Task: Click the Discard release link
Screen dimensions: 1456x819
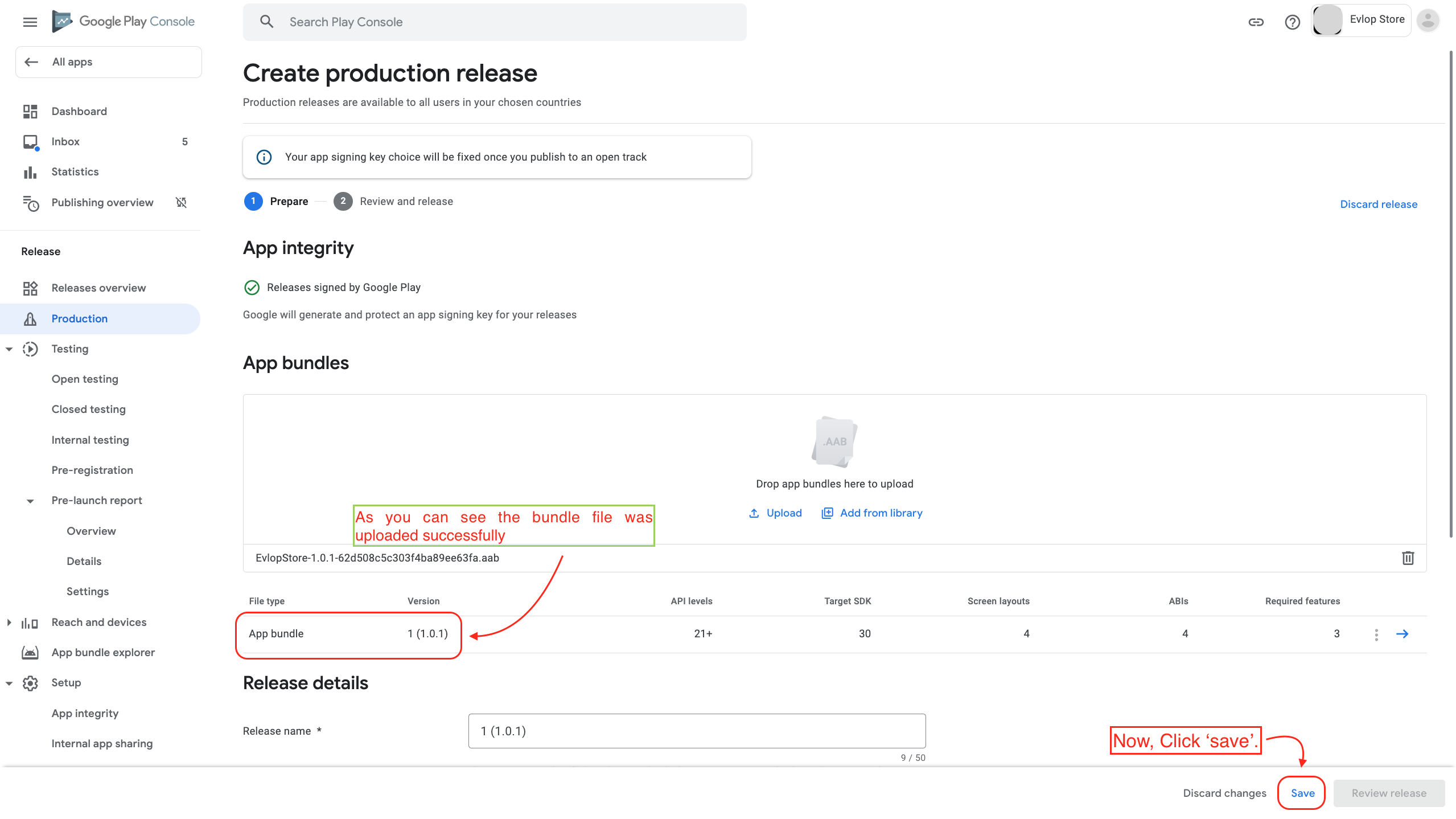Action: 1378,204
